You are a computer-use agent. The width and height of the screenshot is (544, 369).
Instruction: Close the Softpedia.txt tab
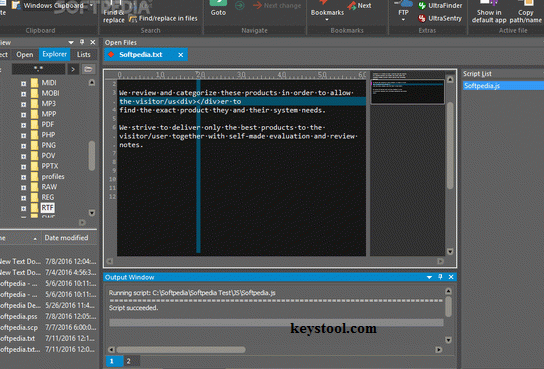(x=181, y=55)
